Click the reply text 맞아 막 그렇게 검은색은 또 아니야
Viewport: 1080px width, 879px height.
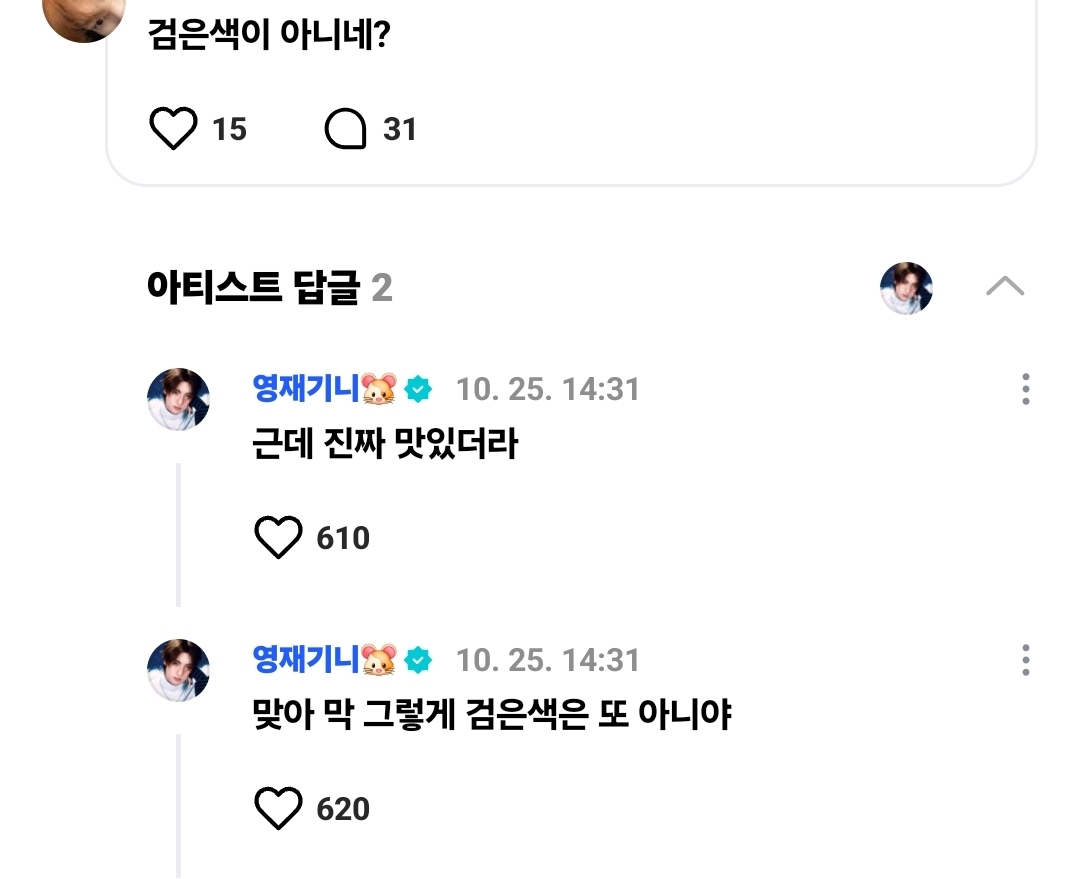492,716
